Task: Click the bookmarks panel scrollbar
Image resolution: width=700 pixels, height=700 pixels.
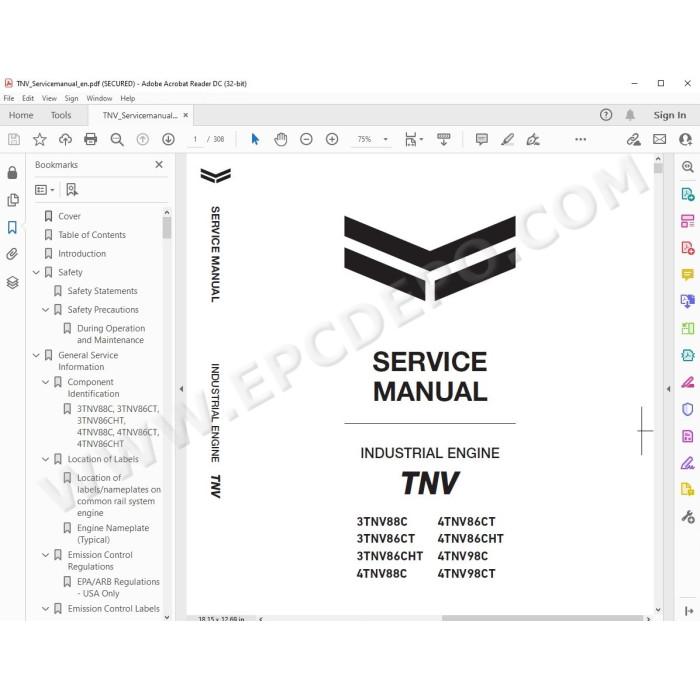Action: click(x=167, y=415)
